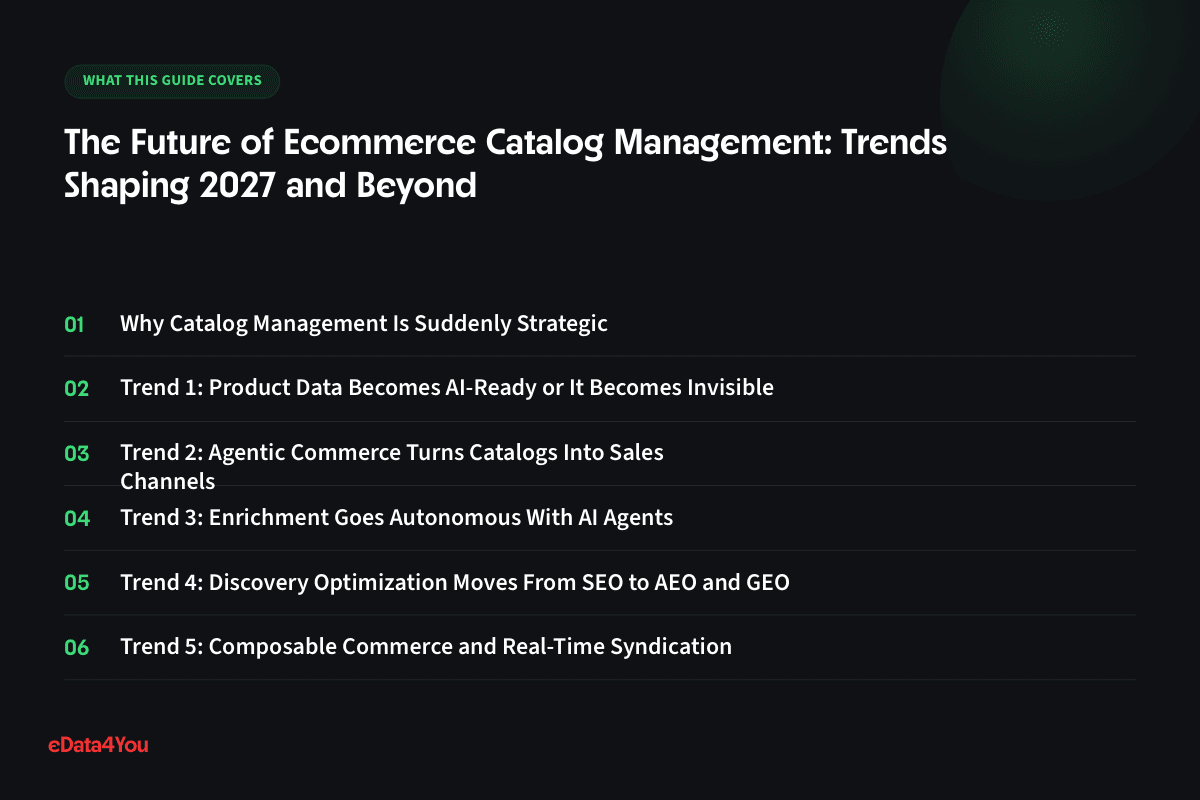1200x800 pixels.
Task: Open 'Trend 1: Product Data Becomes AI-Ready' entry
Action: click(x=447, y=388)
